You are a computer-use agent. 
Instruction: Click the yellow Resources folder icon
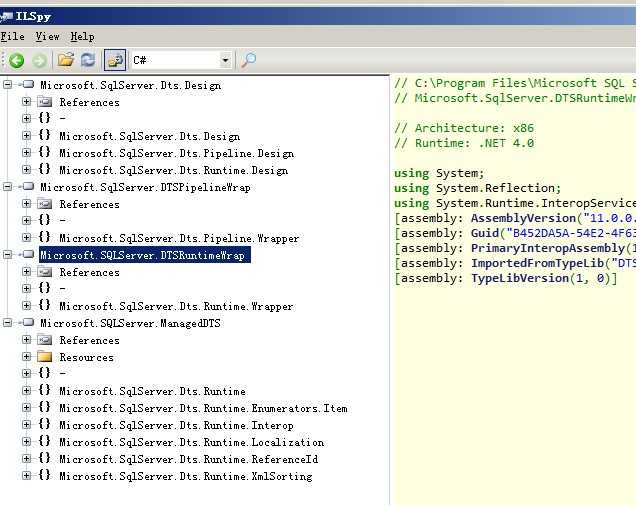pyautogui.click(x=45, y=357)
